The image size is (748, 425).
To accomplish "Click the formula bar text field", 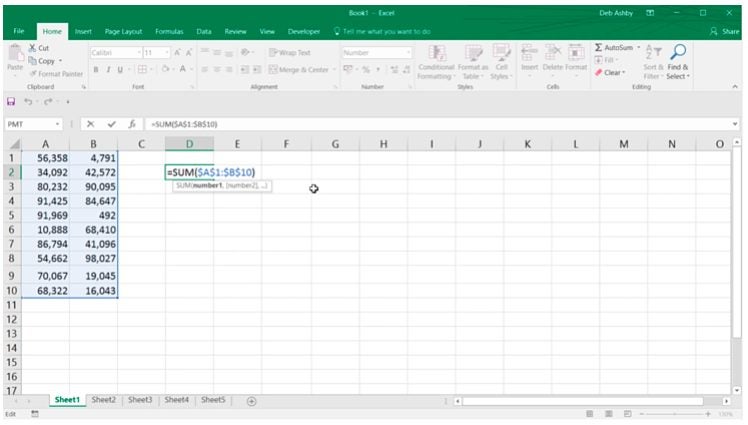I will pyautogui.click(x=436, y=124).
